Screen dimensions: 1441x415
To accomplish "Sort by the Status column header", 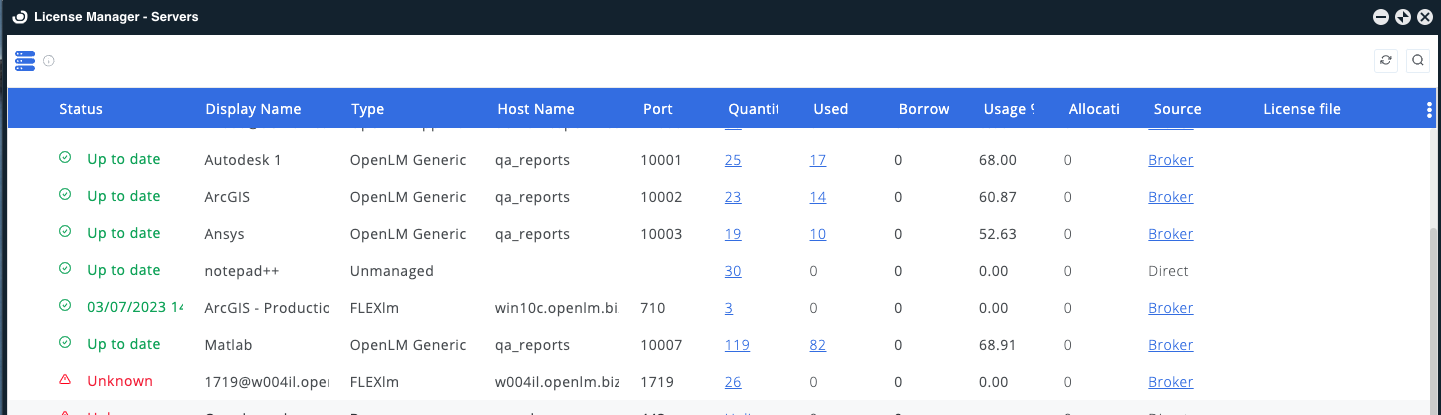I will click(80, 109).
